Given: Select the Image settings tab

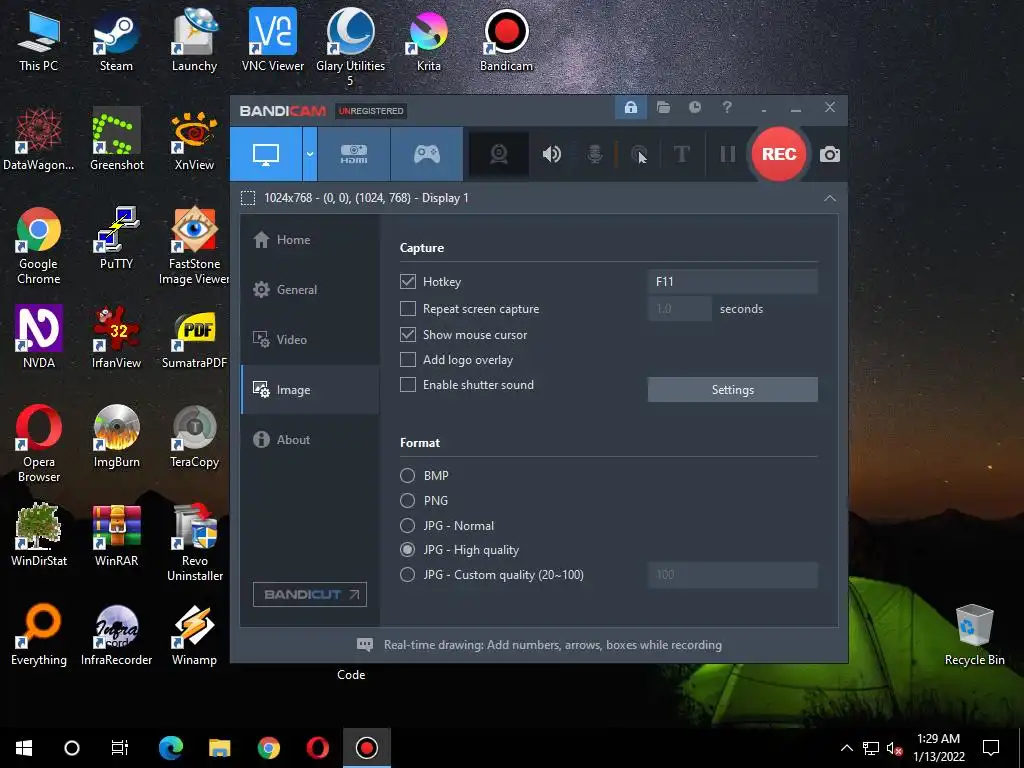Looking at the screenshot, I should tap(310, 390).
